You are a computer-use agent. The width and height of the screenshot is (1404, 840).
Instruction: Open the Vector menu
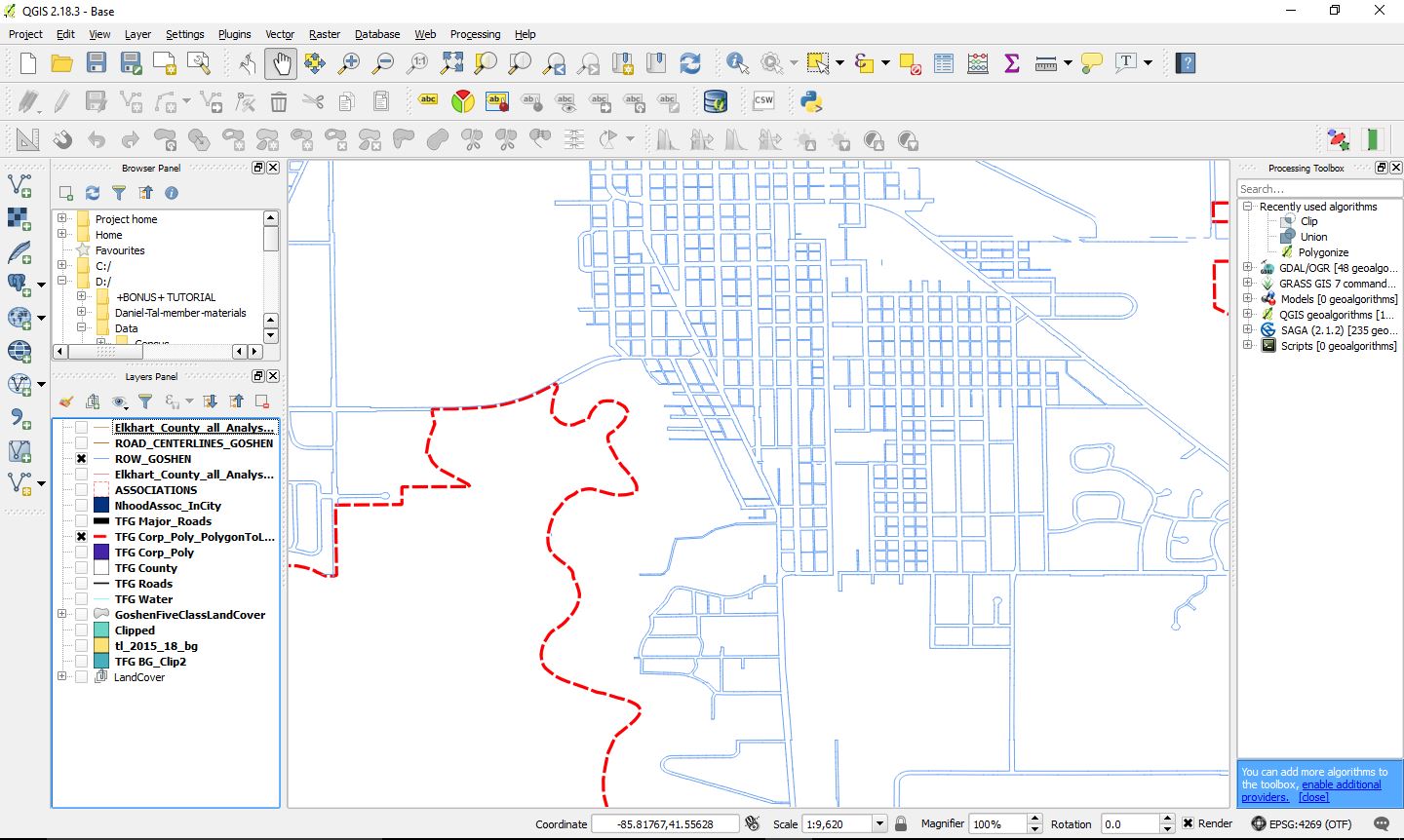[280, 34]
